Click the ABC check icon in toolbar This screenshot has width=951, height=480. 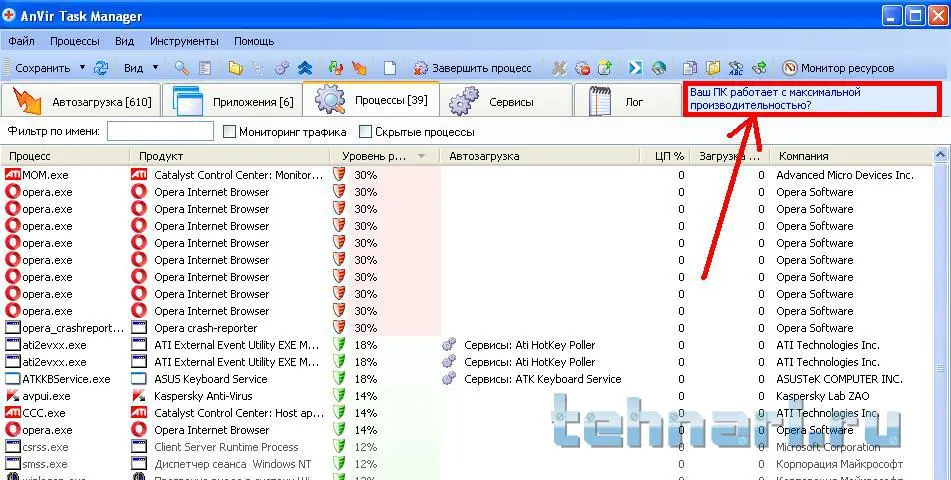[736, 68]
